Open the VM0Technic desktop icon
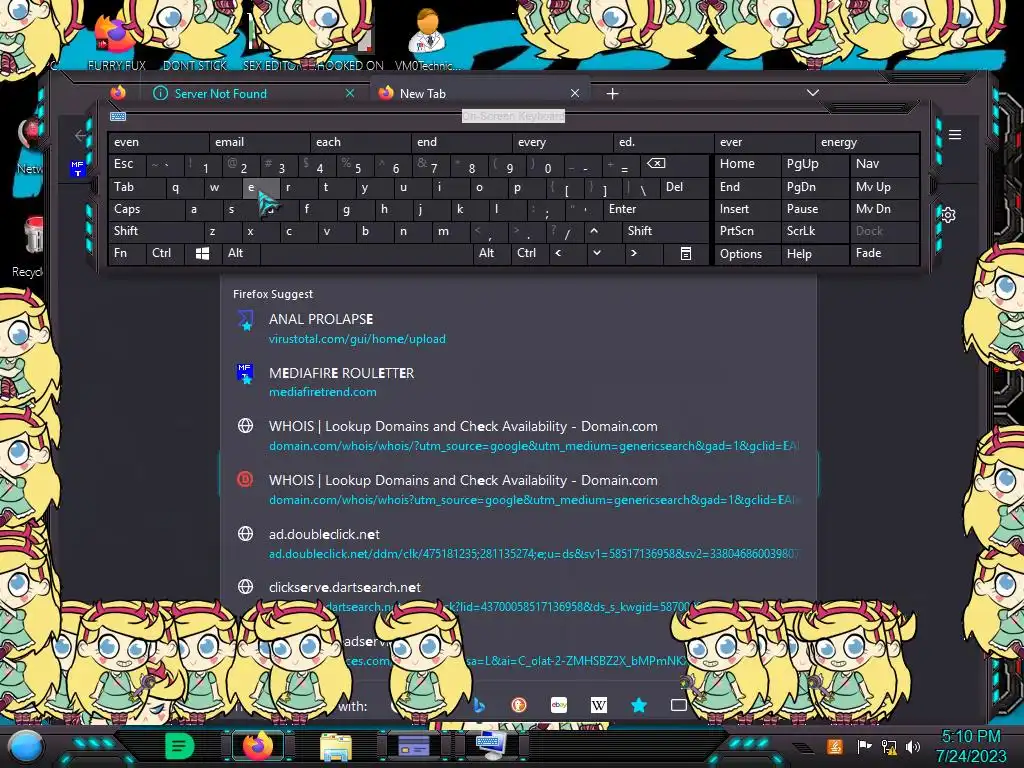Viewport: 1024px width, 768px height. tap(427, 39)
